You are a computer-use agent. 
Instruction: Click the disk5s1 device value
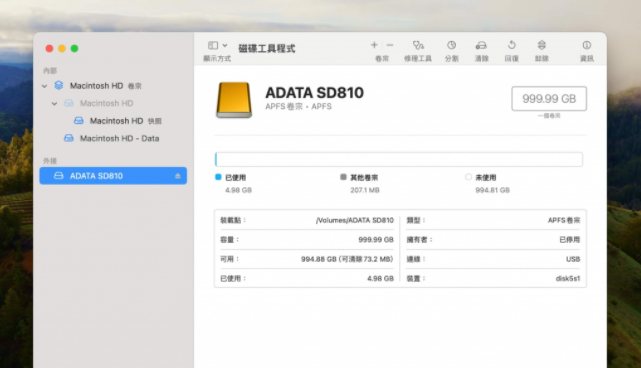tap(568, 278)
